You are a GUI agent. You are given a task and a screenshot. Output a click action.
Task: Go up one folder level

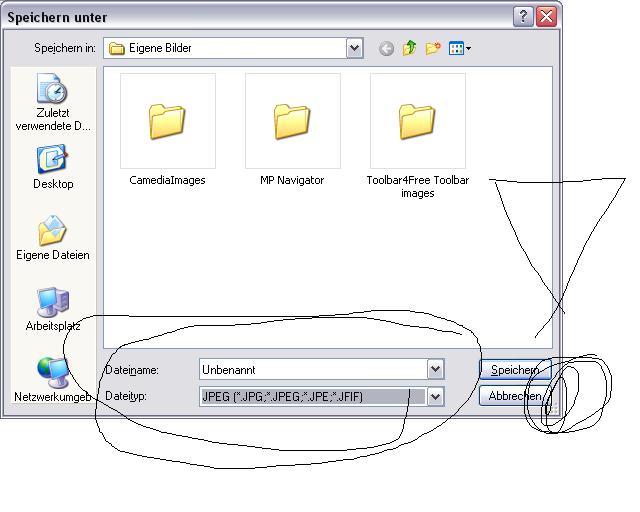(410, 48)
